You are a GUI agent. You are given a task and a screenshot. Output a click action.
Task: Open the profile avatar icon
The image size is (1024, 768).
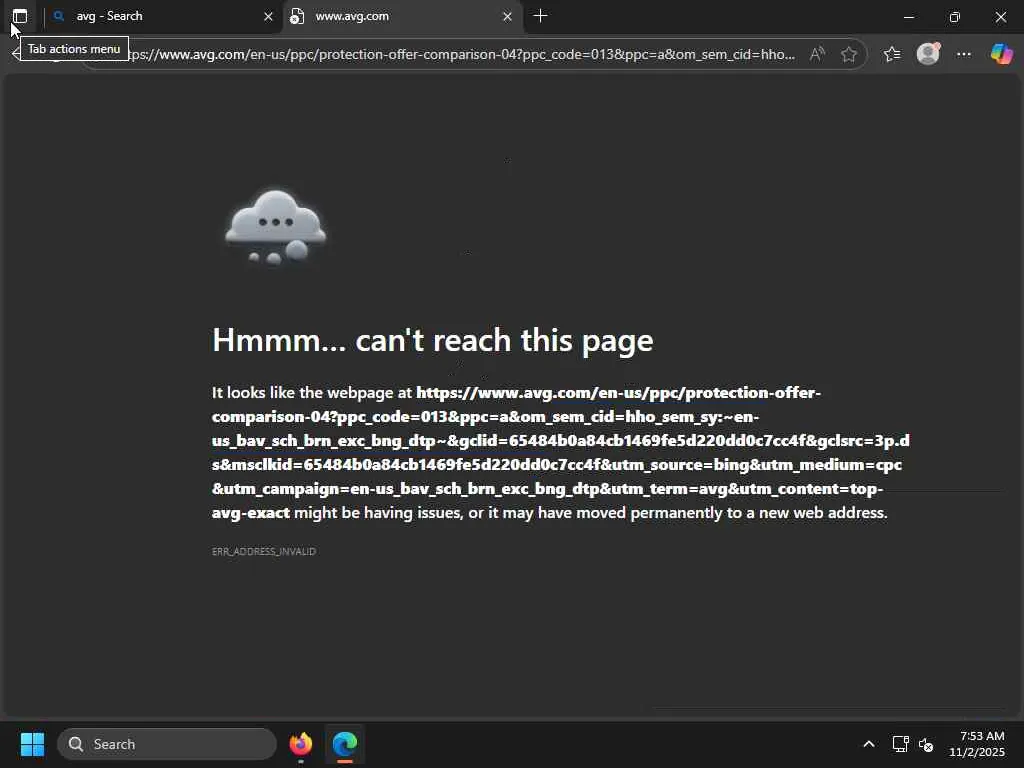[928, 54]
